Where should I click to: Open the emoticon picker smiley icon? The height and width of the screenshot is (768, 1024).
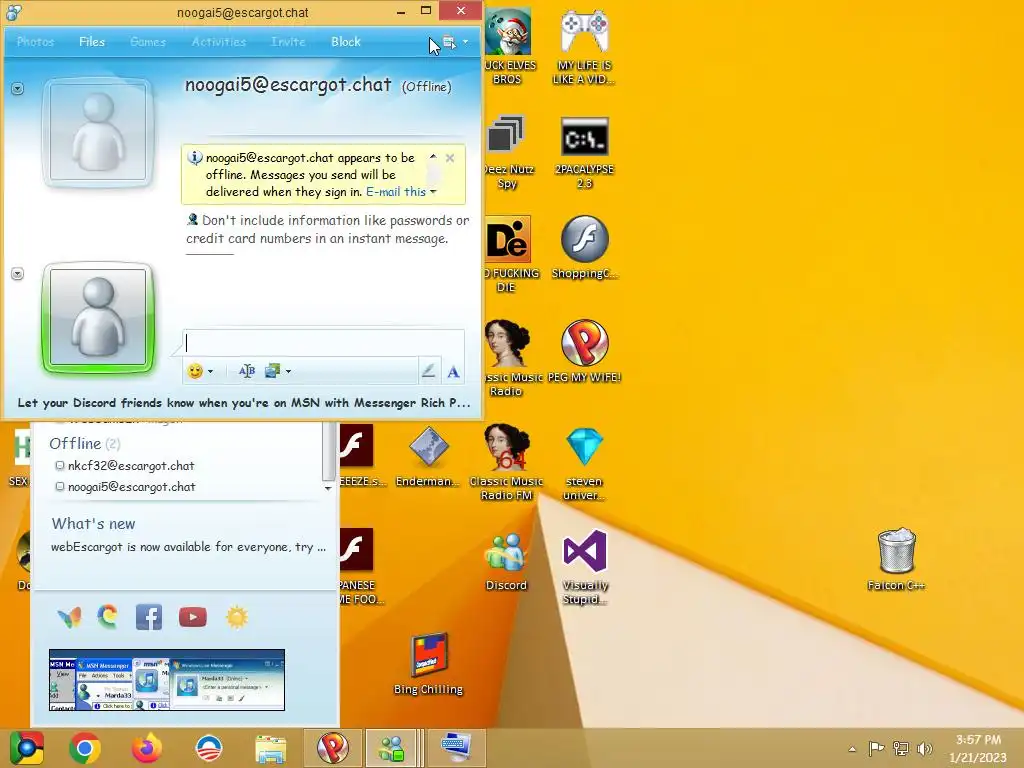(195, 371)
